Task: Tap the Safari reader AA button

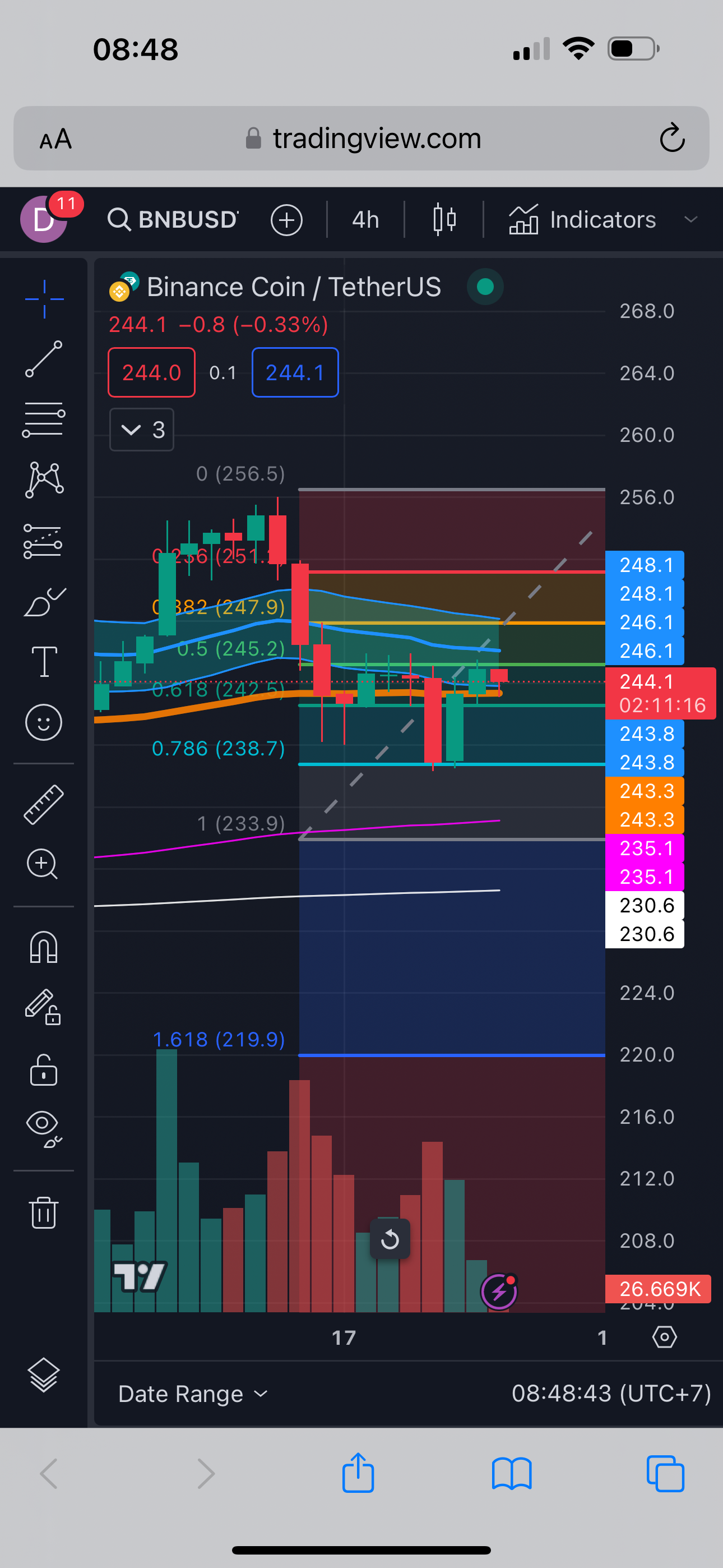Action: (56, 139)
